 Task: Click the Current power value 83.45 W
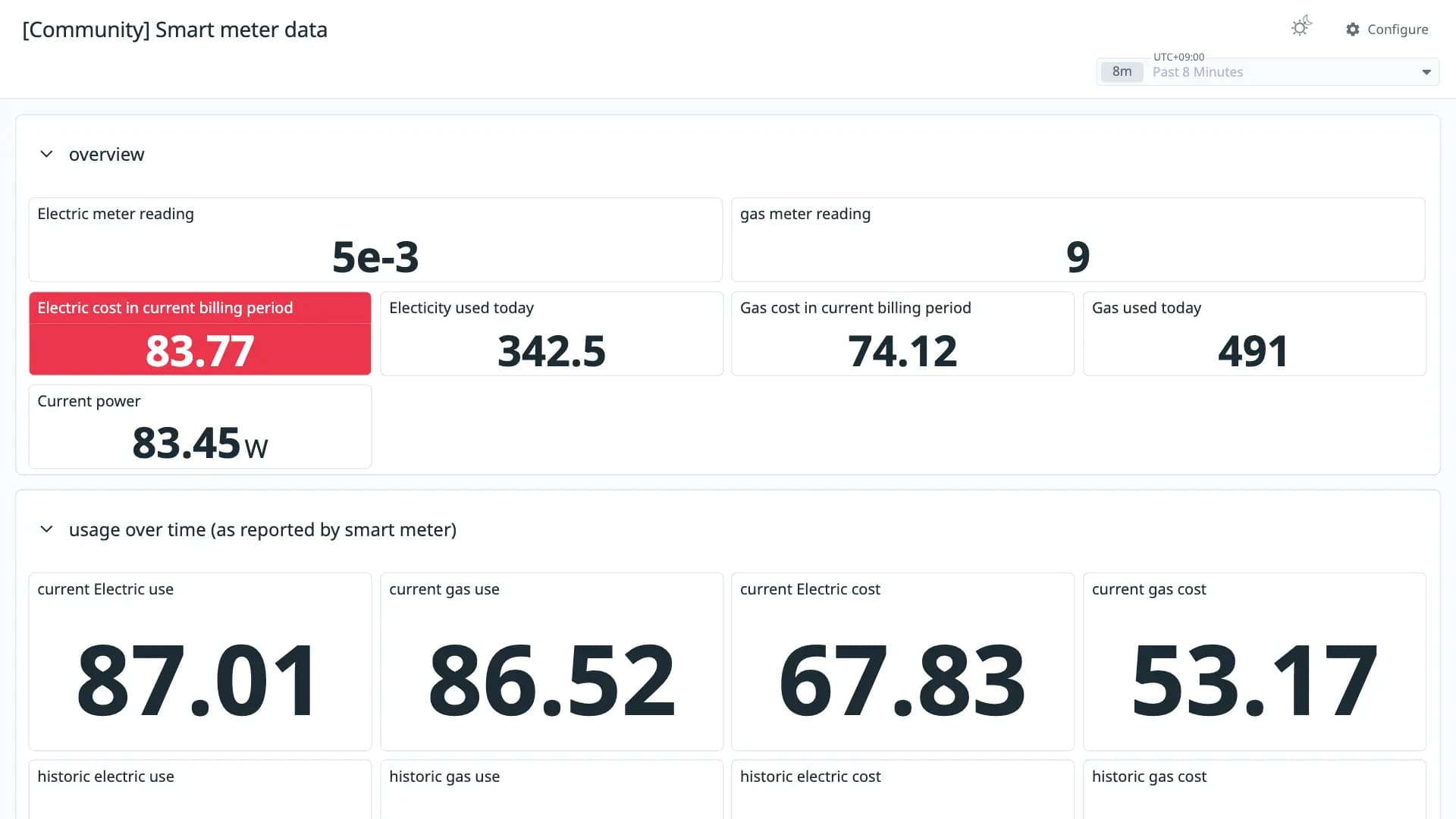[x=200, y=444]
